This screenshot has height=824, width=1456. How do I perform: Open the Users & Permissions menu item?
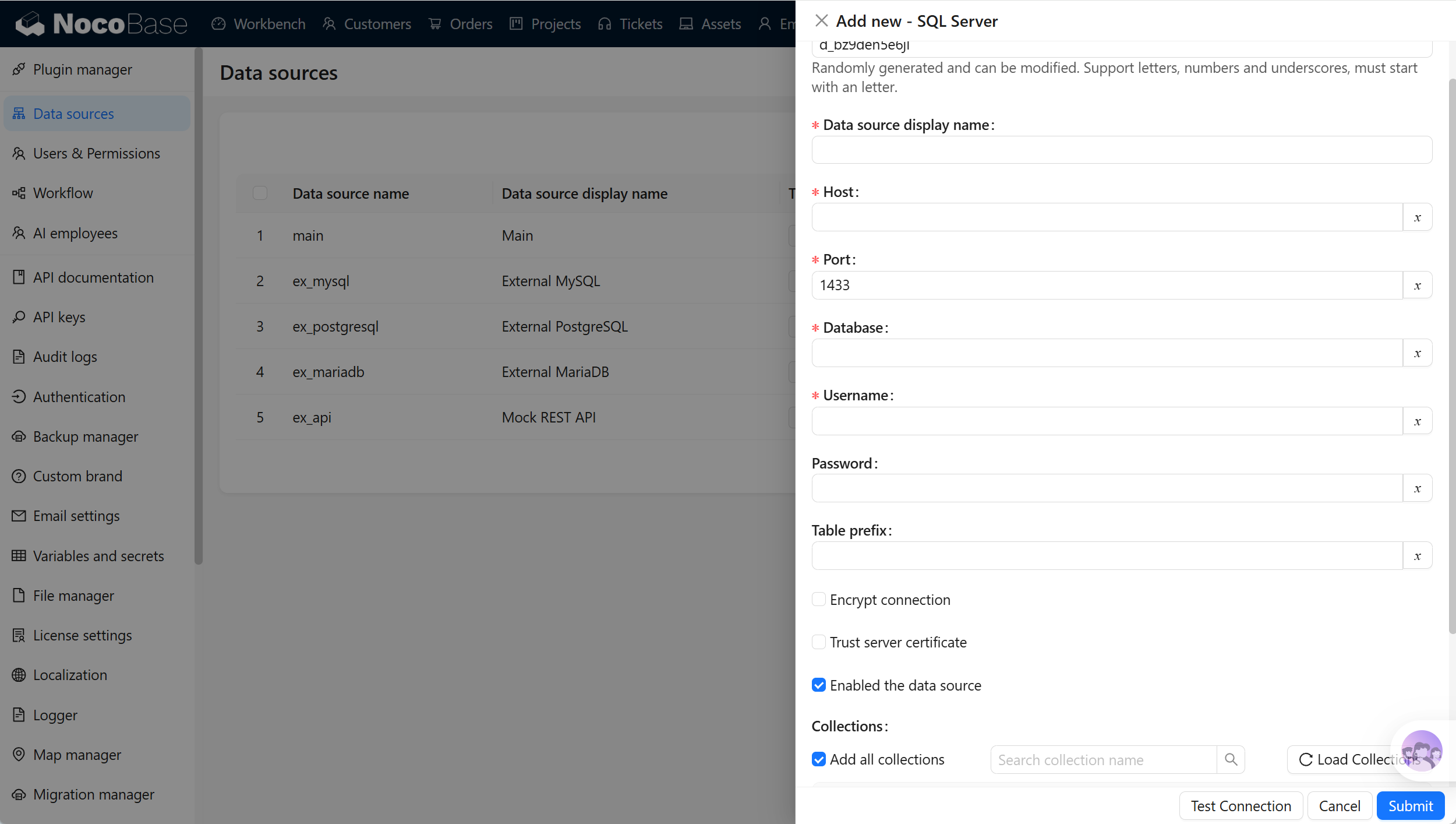coord(97,153)
